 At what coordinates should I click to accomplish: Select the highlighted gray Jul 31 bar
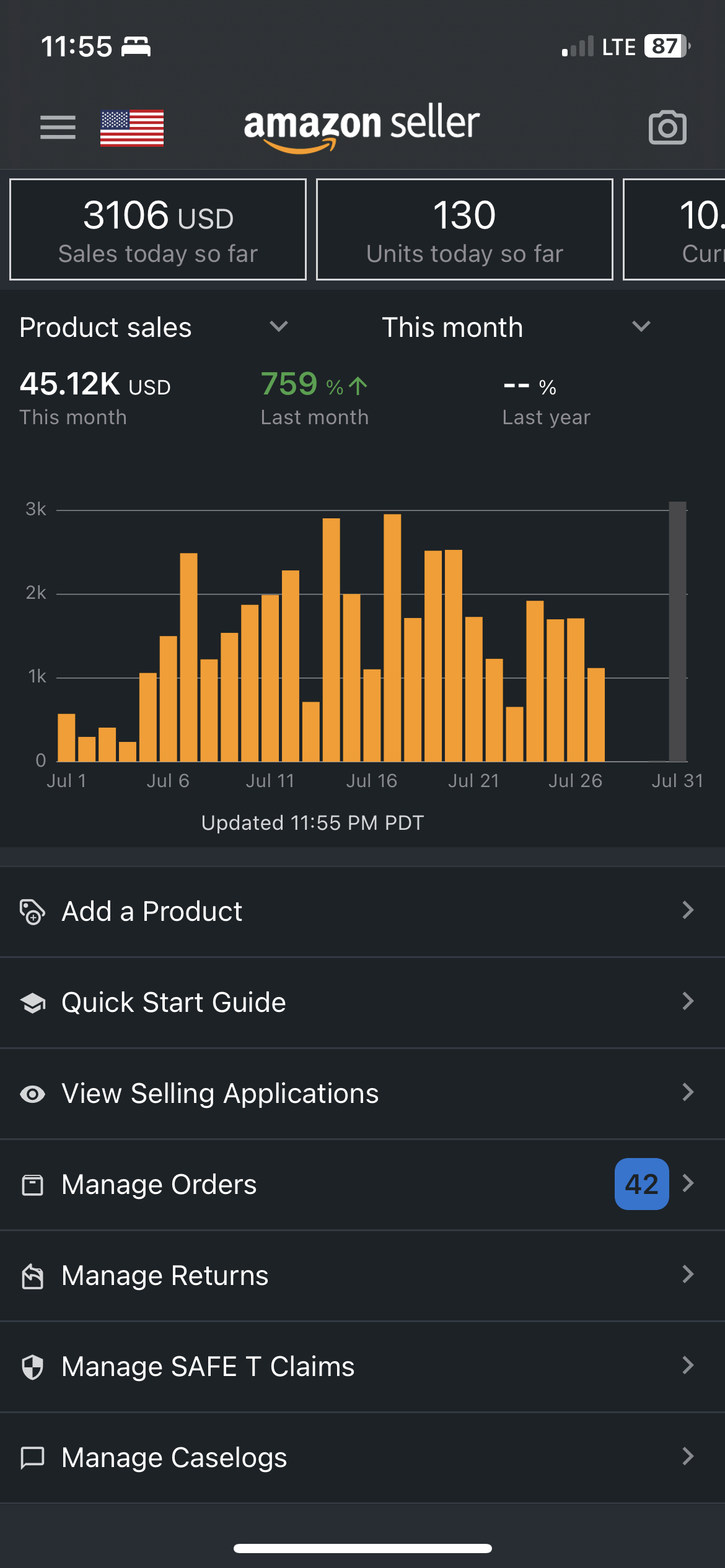click(x=677, y=631)
